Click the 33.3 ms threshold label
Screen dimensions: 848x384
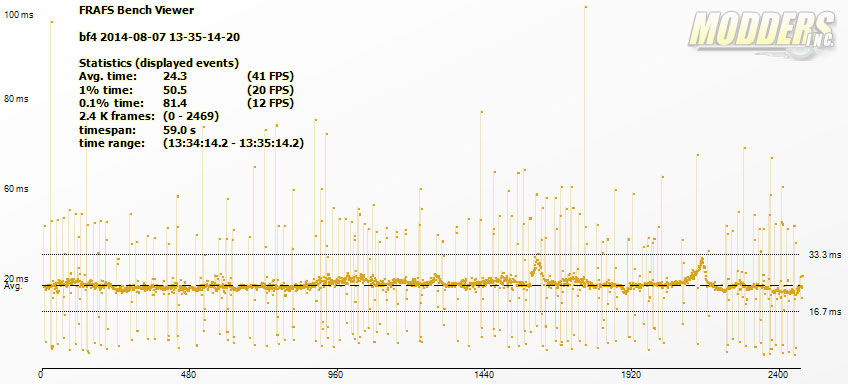click(825, 254)
